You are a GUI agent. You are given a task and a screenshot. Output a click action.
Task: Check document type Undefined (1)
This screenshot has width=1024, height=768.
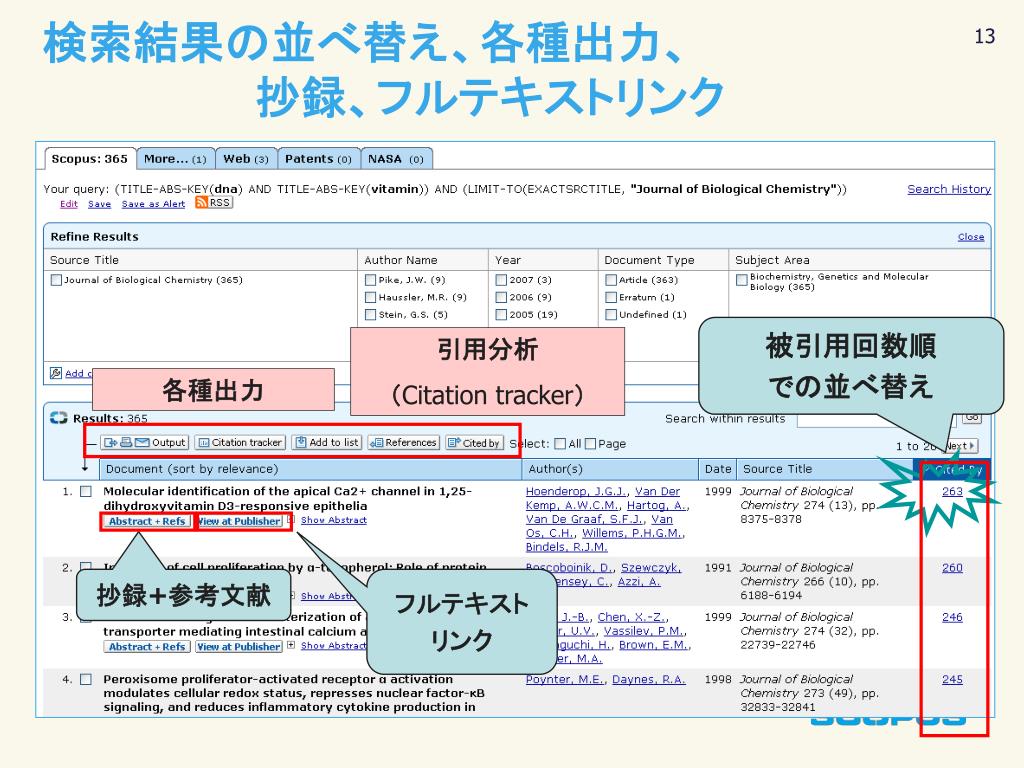[611, 315]
